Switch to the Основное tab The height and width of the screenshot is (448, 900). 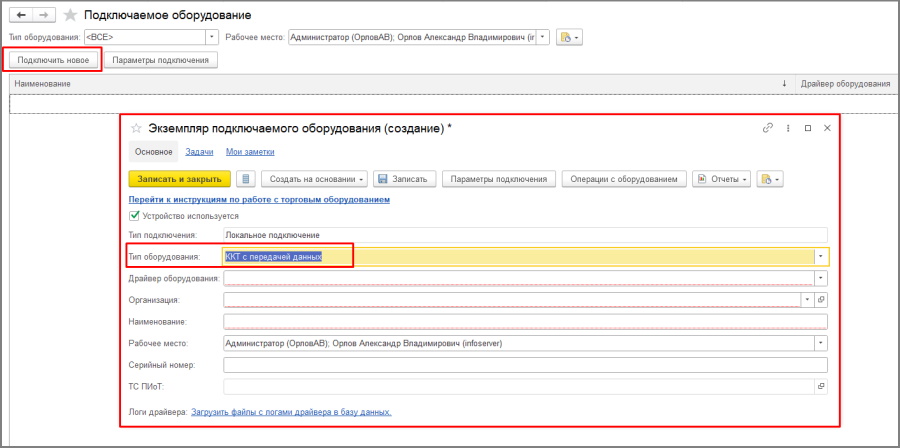click(x=154, y=151)
